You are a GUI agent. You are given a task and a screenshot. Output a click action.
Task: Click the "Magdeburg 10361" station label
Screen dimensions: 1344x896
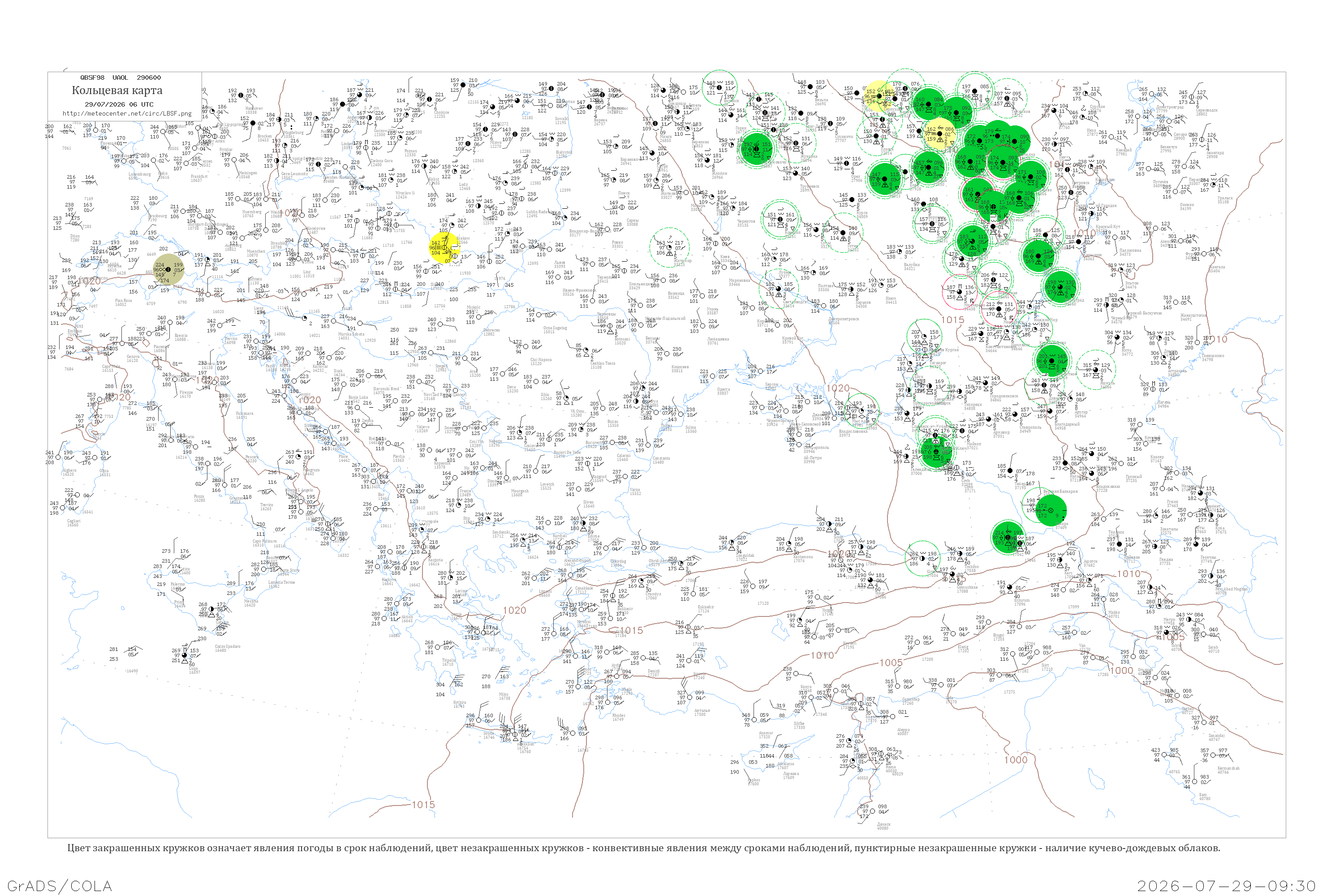click(293, 135)
